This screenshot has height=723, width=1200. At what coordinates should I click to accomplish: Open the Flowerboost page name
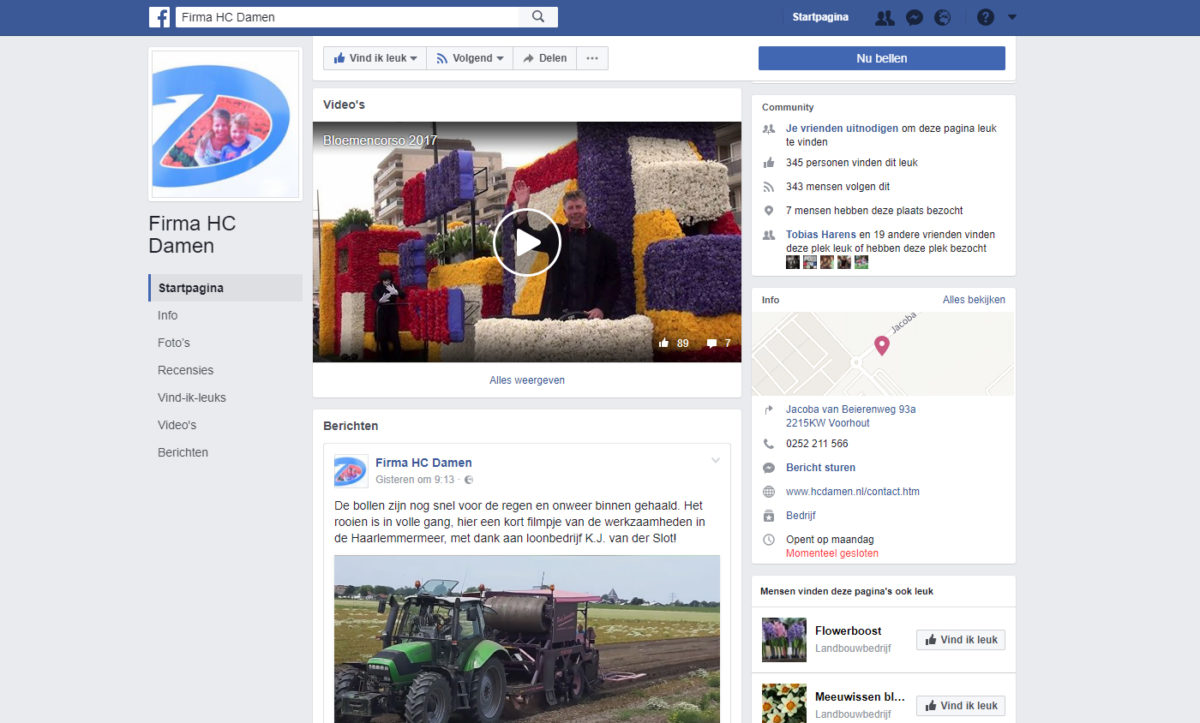(848, 631)
